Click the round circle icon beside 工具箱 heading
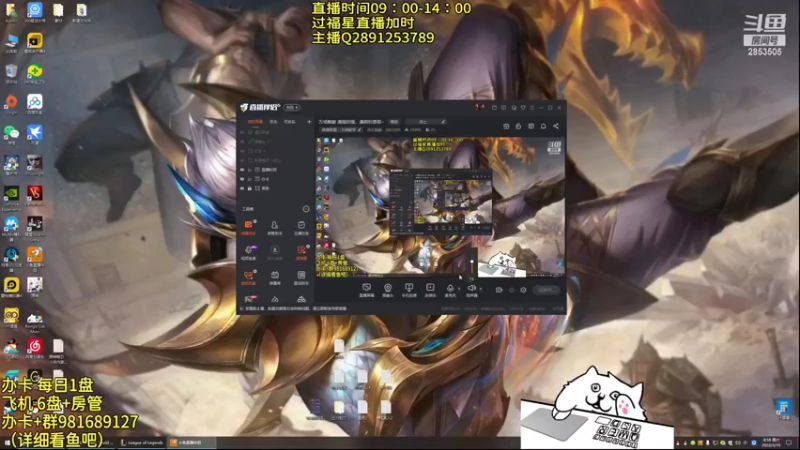 pyautogui.click(x=306, y=209)
